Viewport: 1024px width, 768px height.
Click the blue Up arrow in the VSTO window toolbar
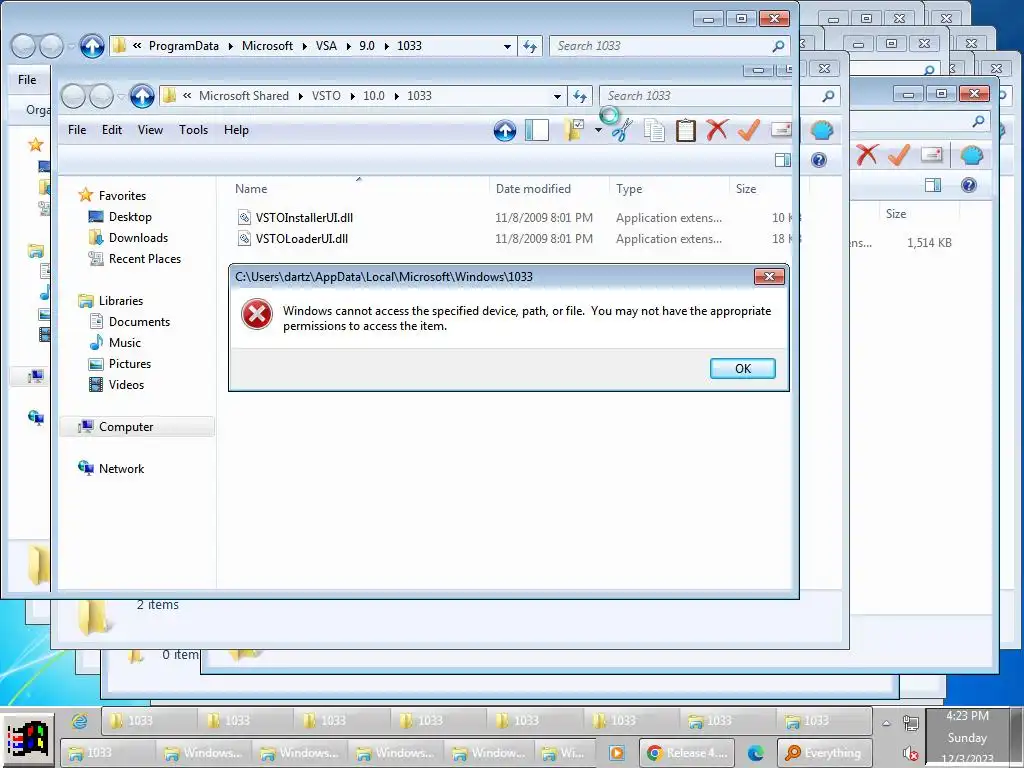click(x=505, y=130)
